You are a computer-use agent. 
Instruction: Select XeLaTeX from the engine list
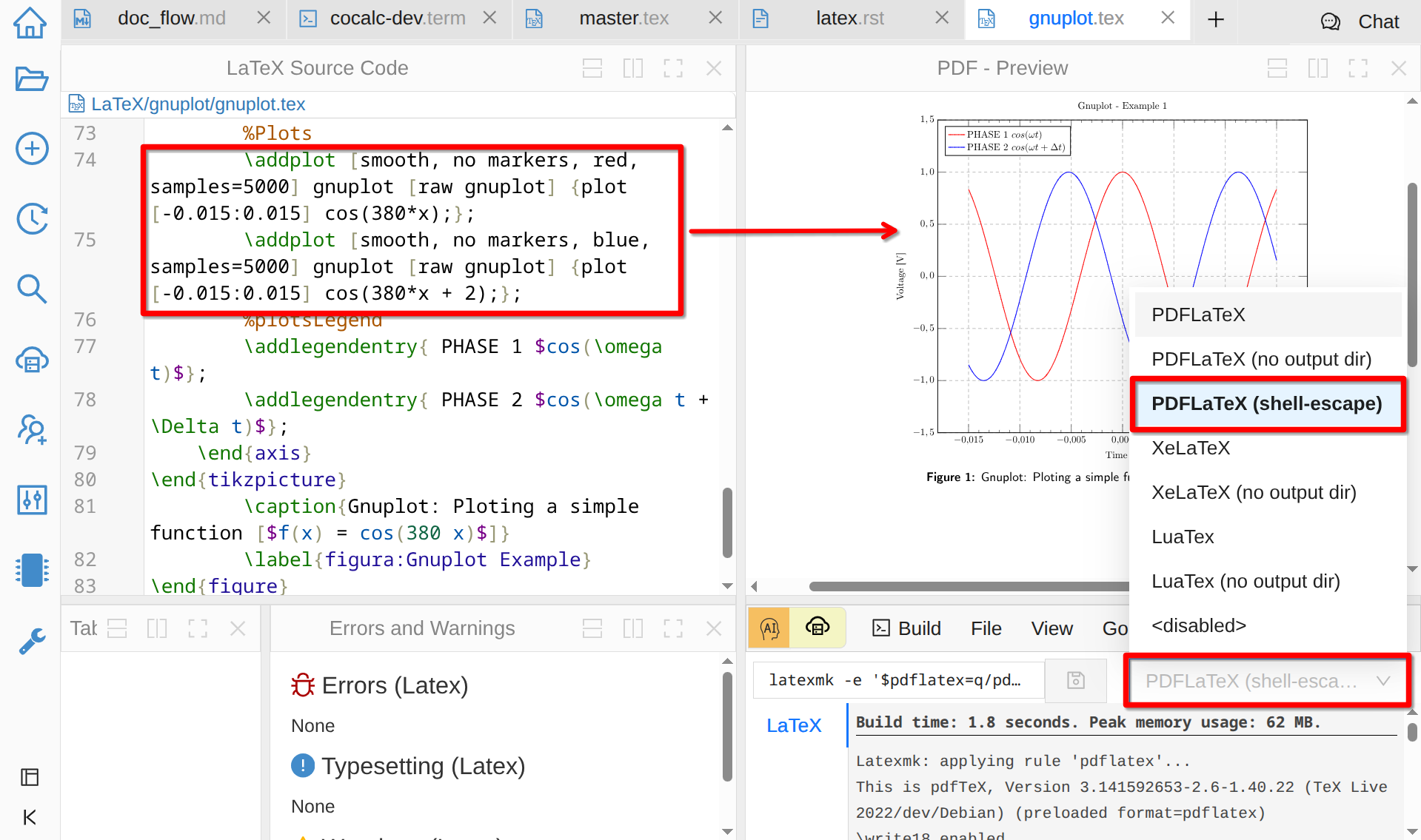[x=1191, y=448]
